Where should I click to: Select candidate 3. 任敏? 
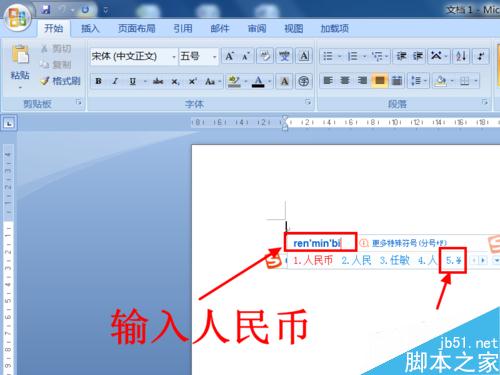click(x=395, y=260)
